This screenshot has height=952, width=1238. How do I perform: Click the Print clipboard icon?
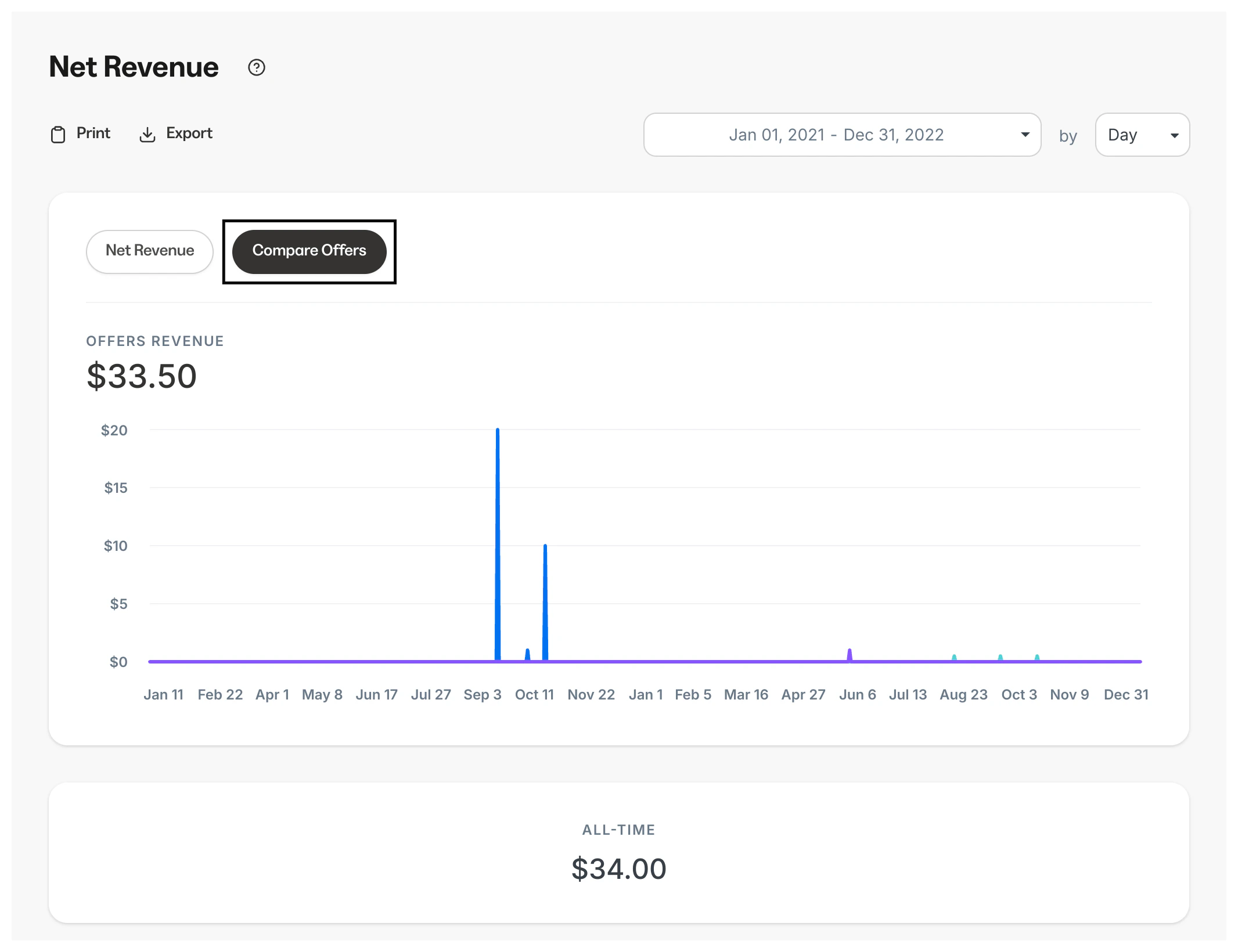point(59,134)
